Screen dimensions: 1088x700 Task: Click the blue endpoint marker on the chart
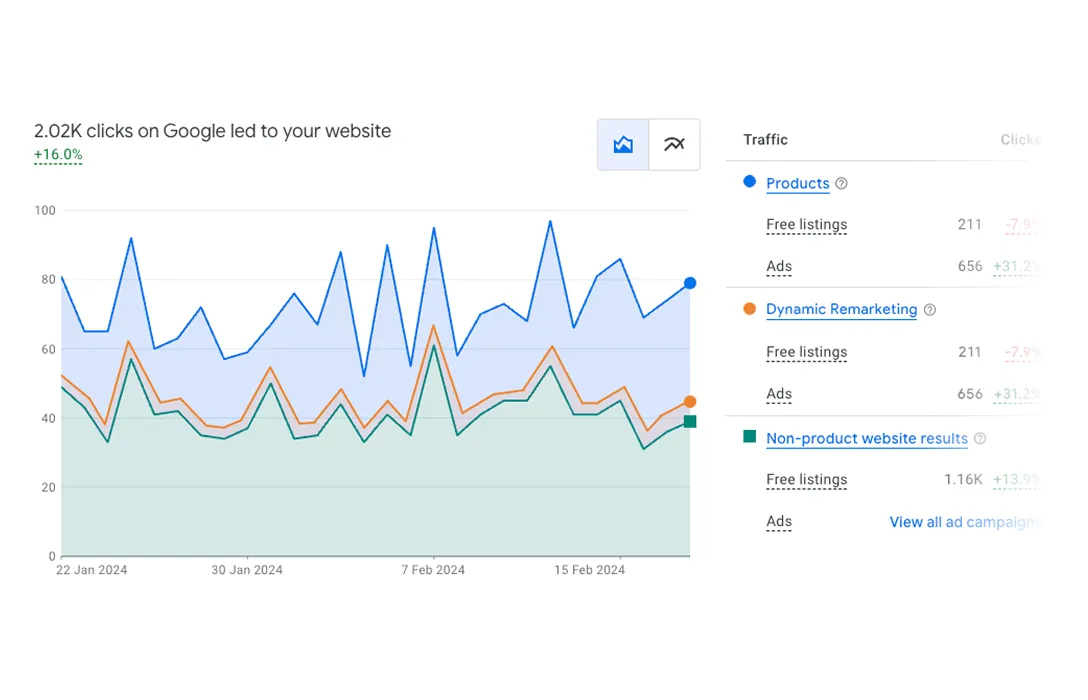tap(690, 283)
